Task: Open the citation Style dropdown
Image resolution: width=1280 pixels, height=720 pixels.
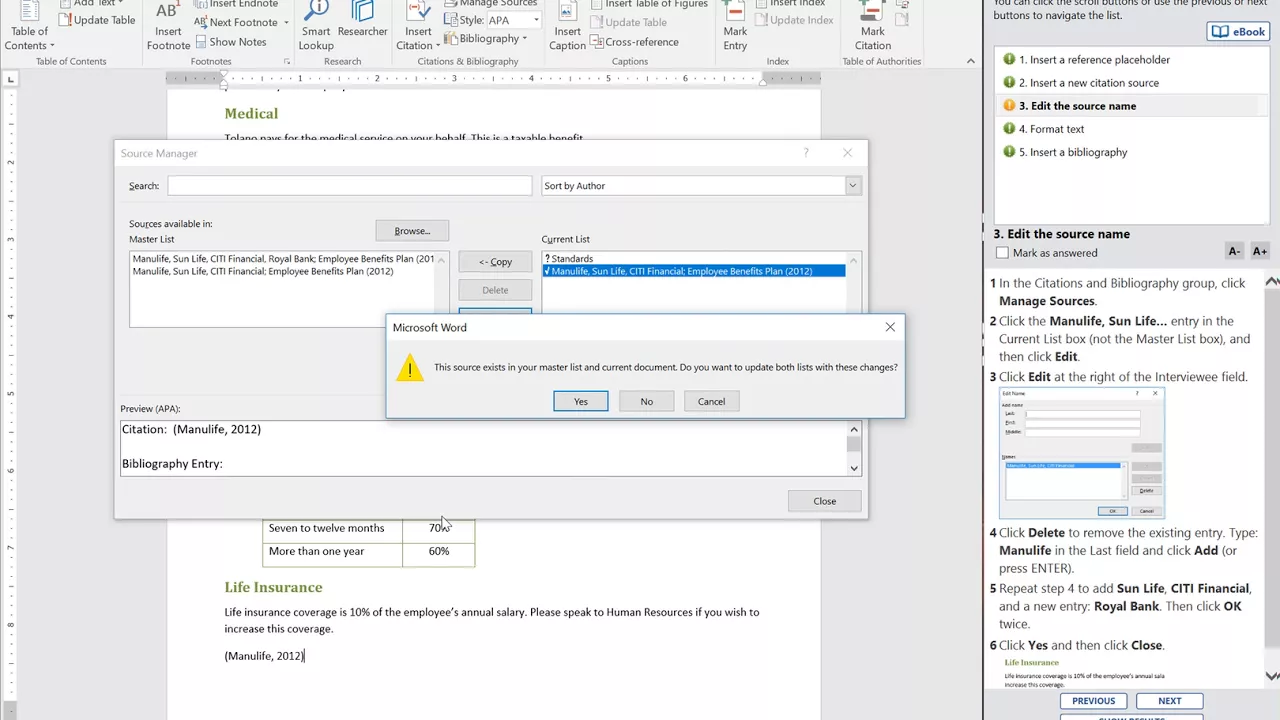Action: (x=536, y=20)
